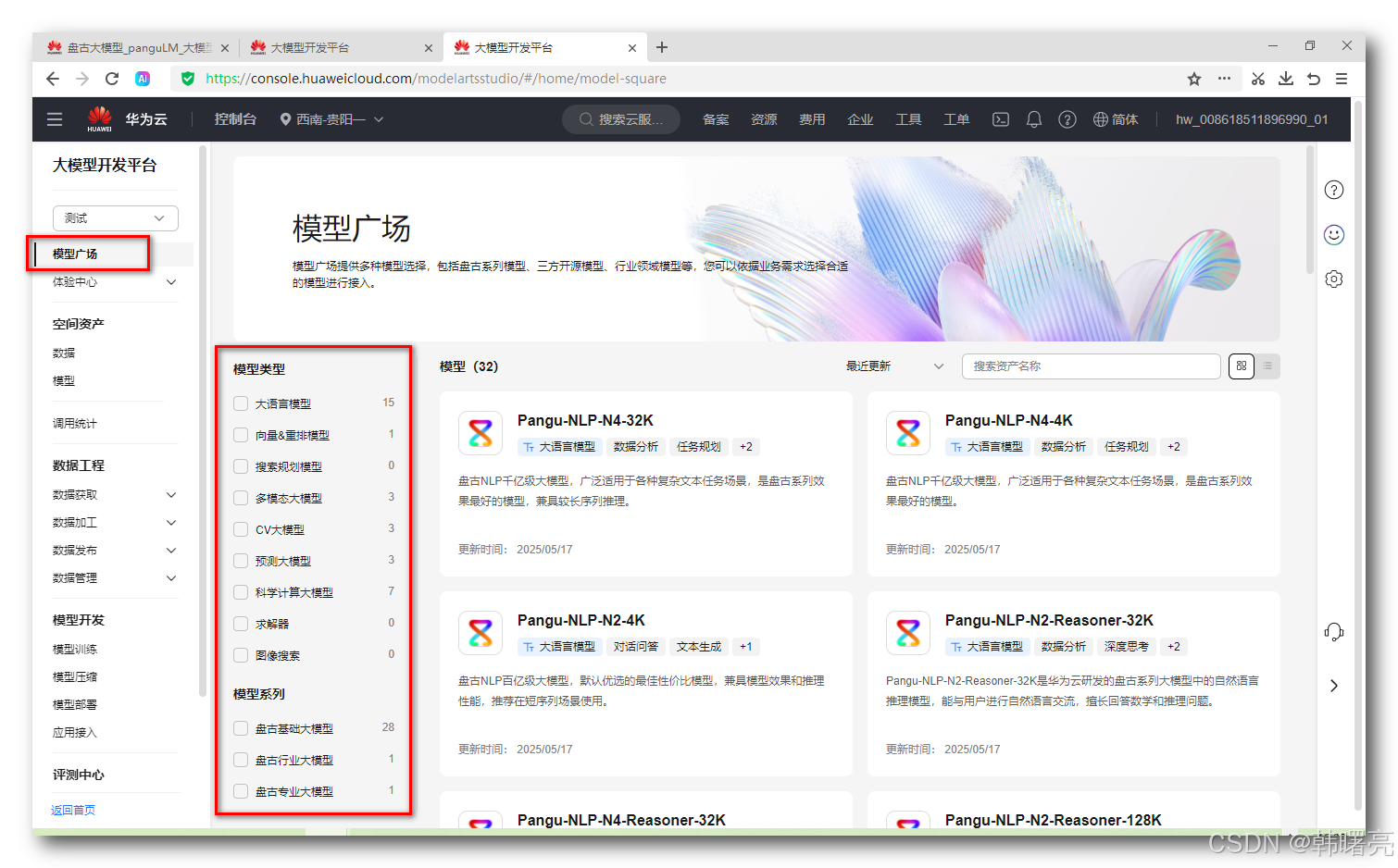
Task: Expand the 数据管理 sidebar section
Action: click(170, 578)
